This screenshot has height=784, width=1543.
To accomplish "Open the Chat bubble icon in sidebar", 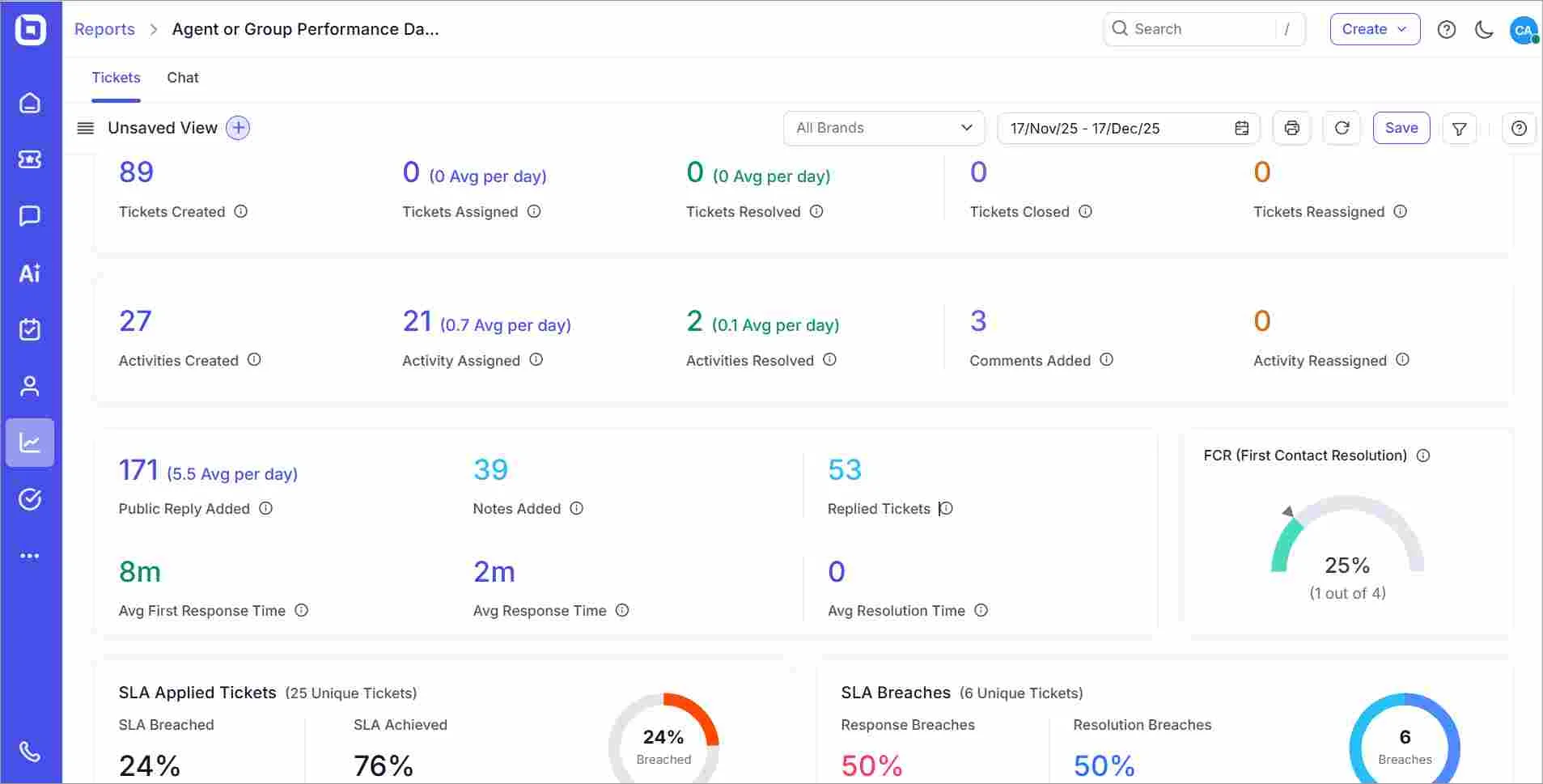I will (30, 216).
